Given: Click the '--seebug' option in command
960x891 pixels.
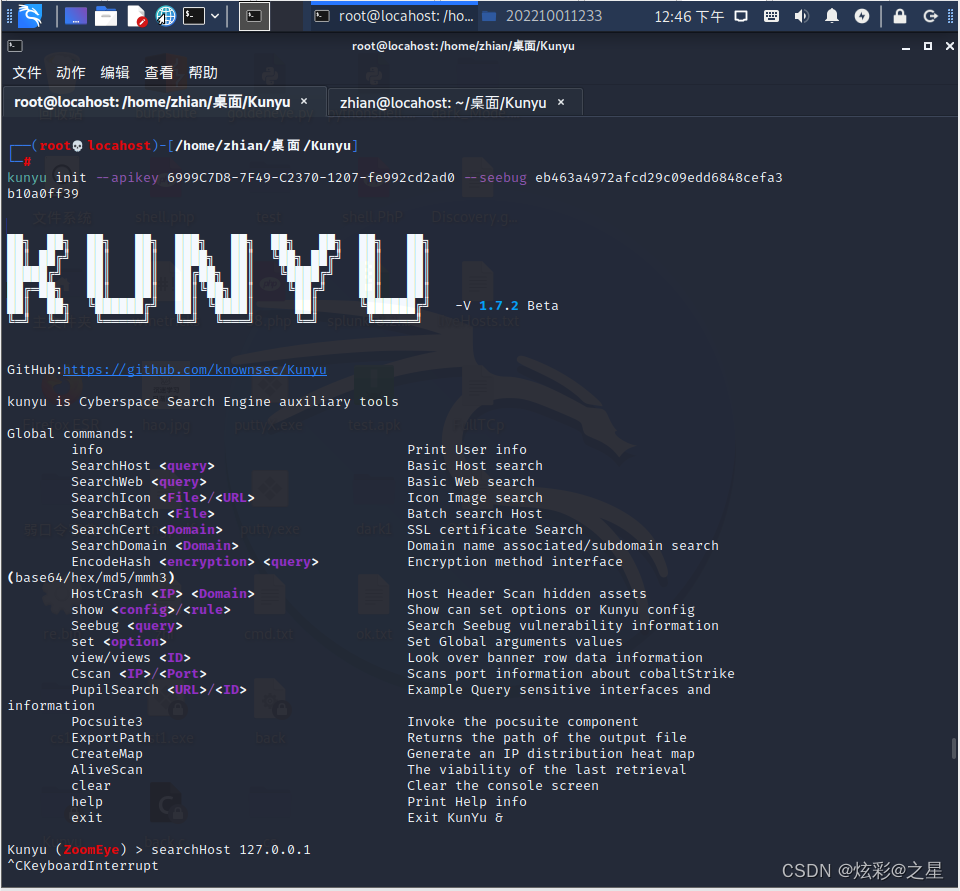Looking at the screenshot, I should [495, 178].
